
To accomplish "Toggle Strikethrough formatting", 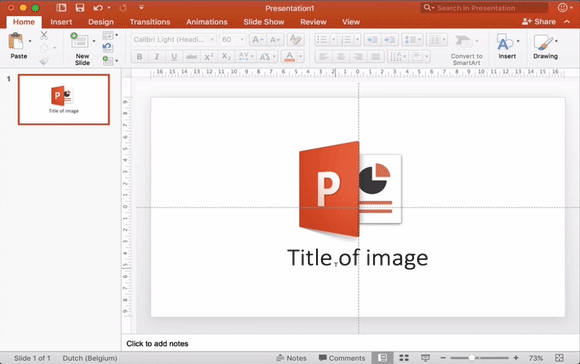I will pos(191,57).
